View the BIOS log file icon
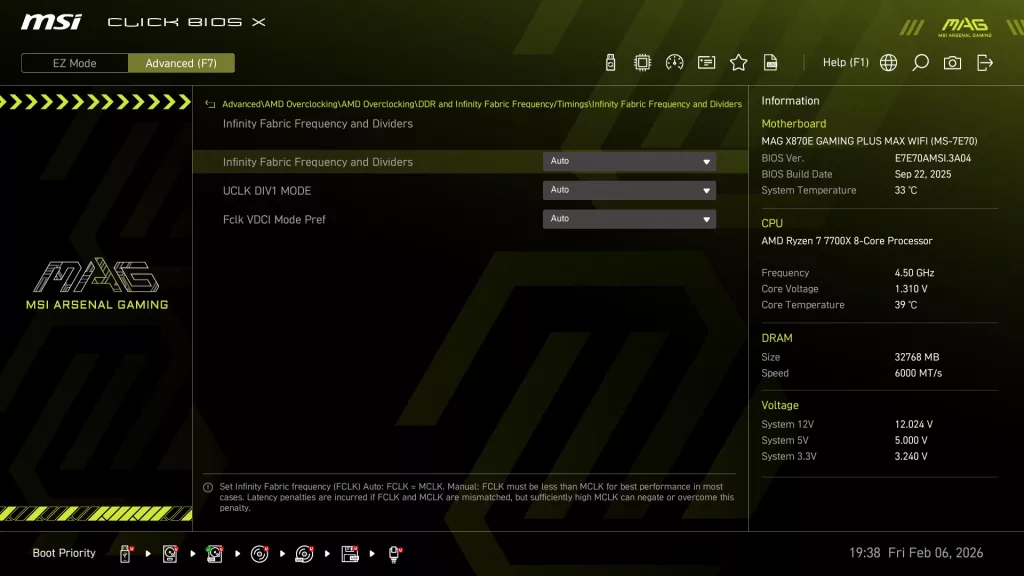Image resolution: width=1024 pixels, height=576 pixels. point(770,61)
